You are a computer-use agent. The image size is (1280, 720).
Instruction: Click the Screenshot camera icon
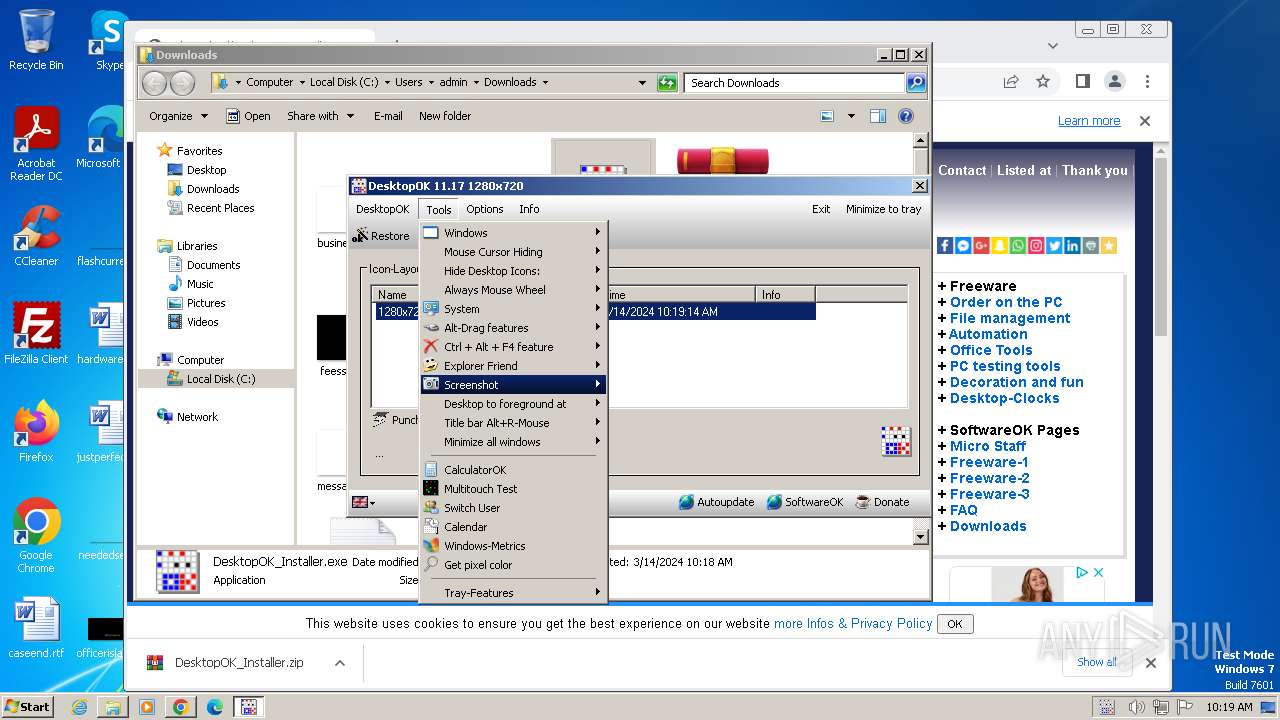431,385
